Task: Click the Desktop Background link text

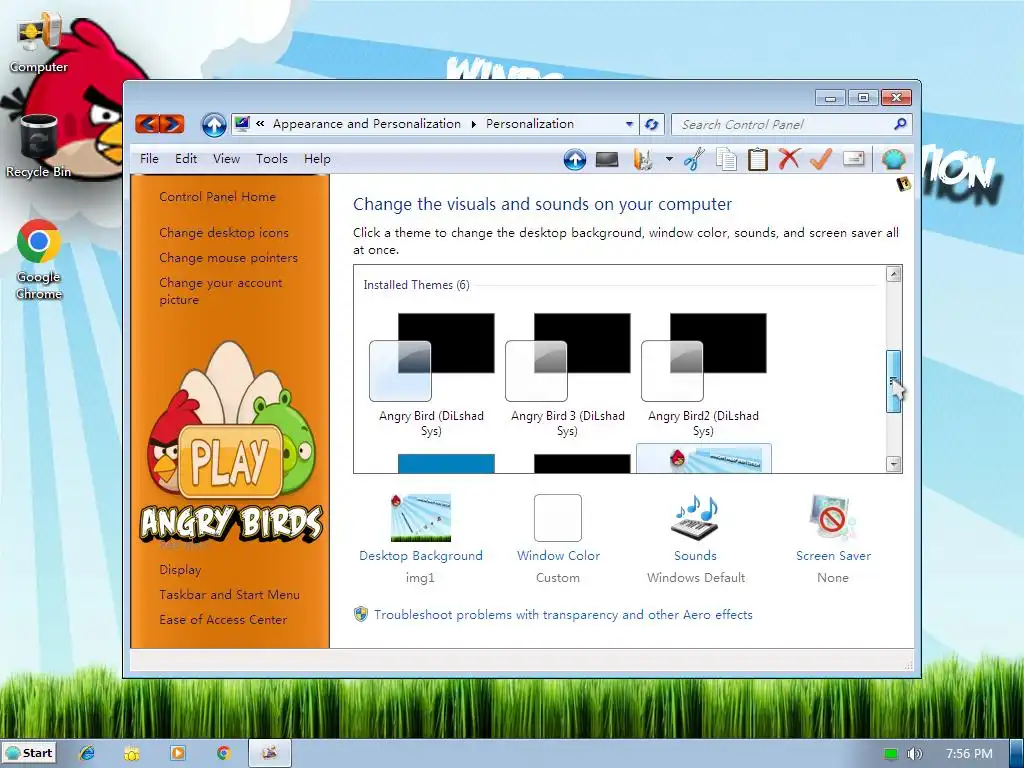Action: click(421, 556)
